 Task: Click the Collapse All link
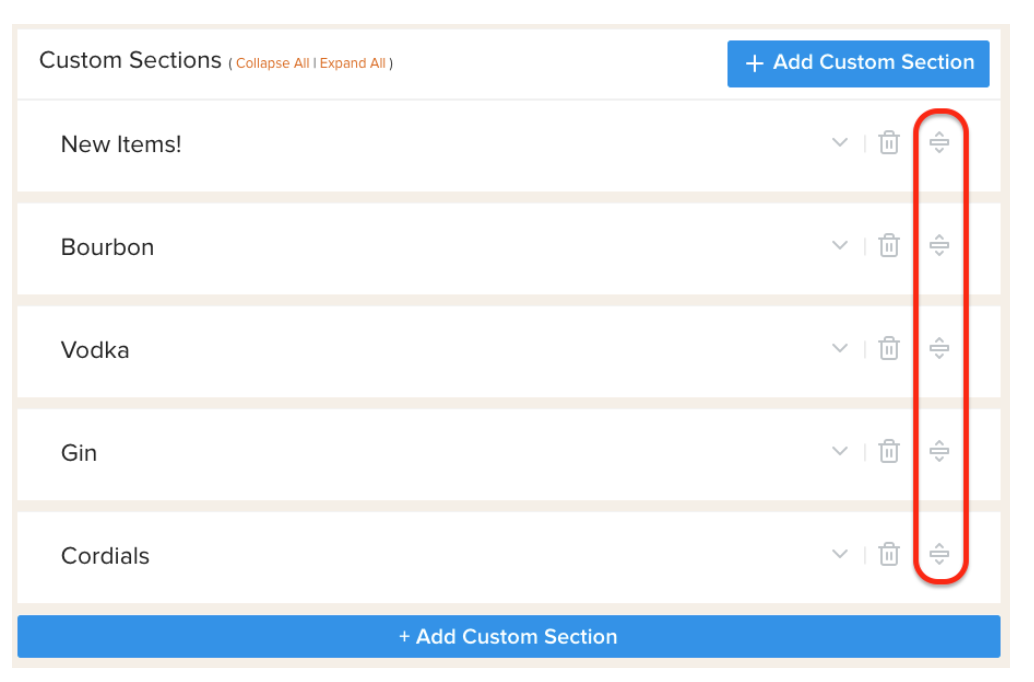tap(272, 63)
